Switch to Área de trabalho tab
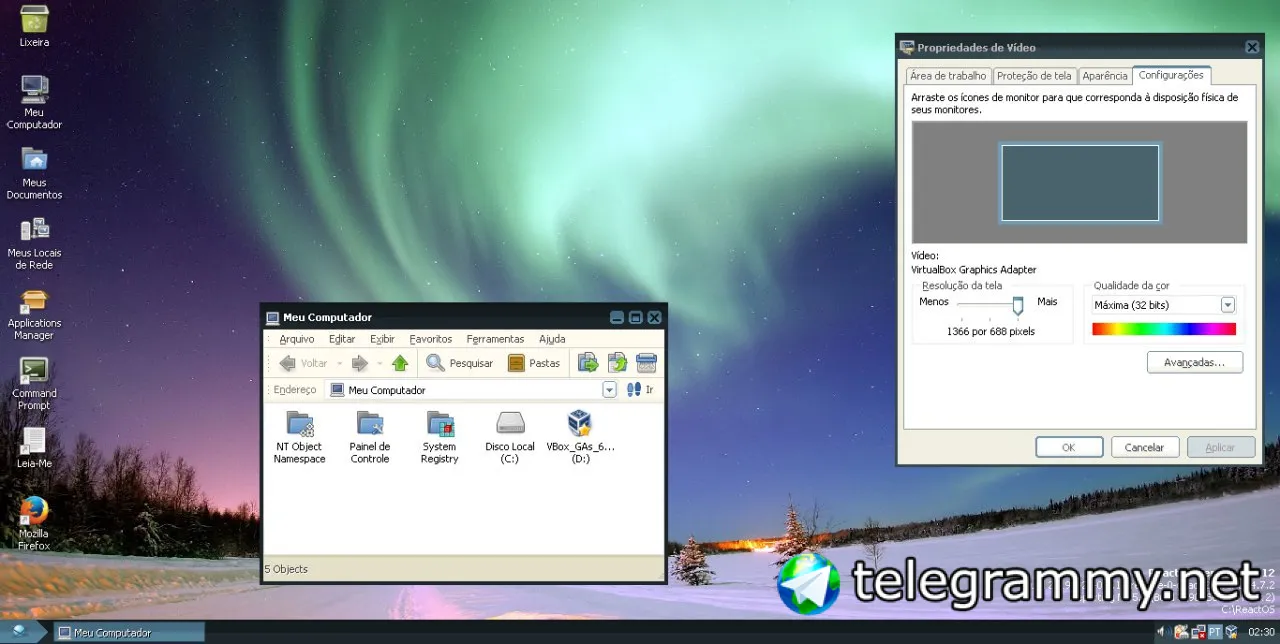Image resolution: width=1280 pixels, height=644 pixels. (x=949, y=76)
